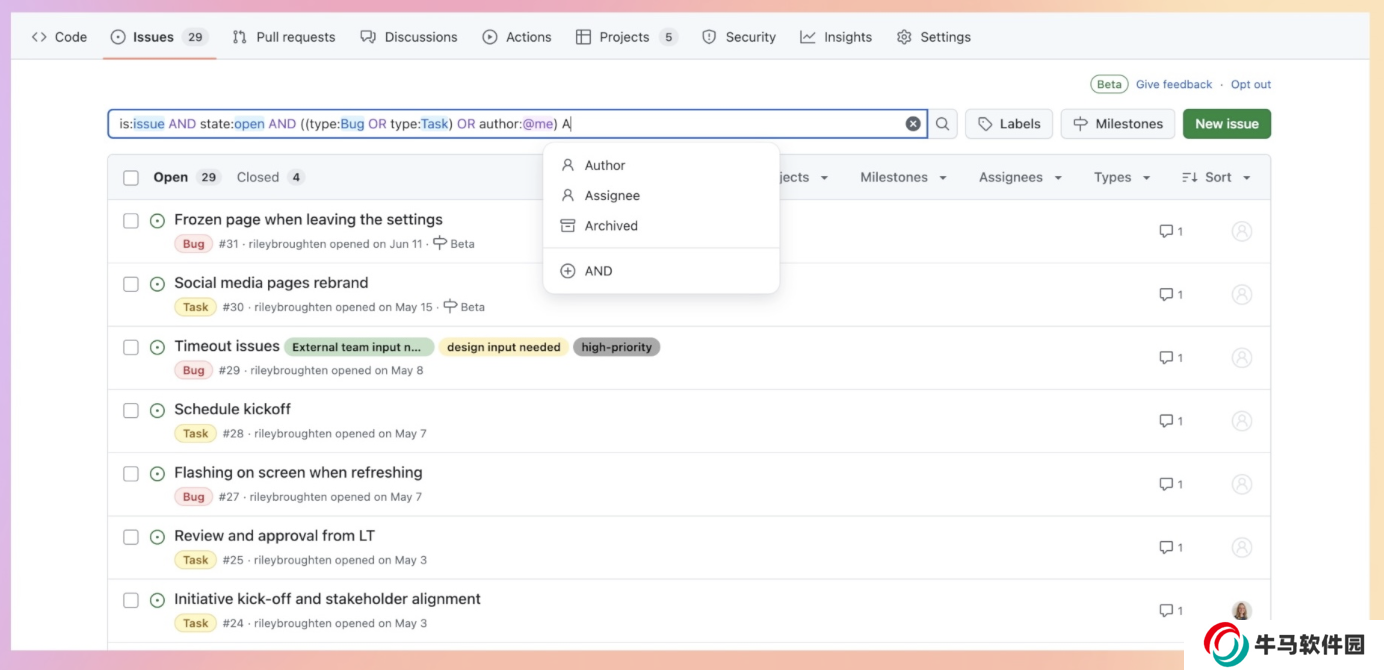Select checkbox for Review and approval from LT
Screen dimensions: 1384x670
point(131,537)
